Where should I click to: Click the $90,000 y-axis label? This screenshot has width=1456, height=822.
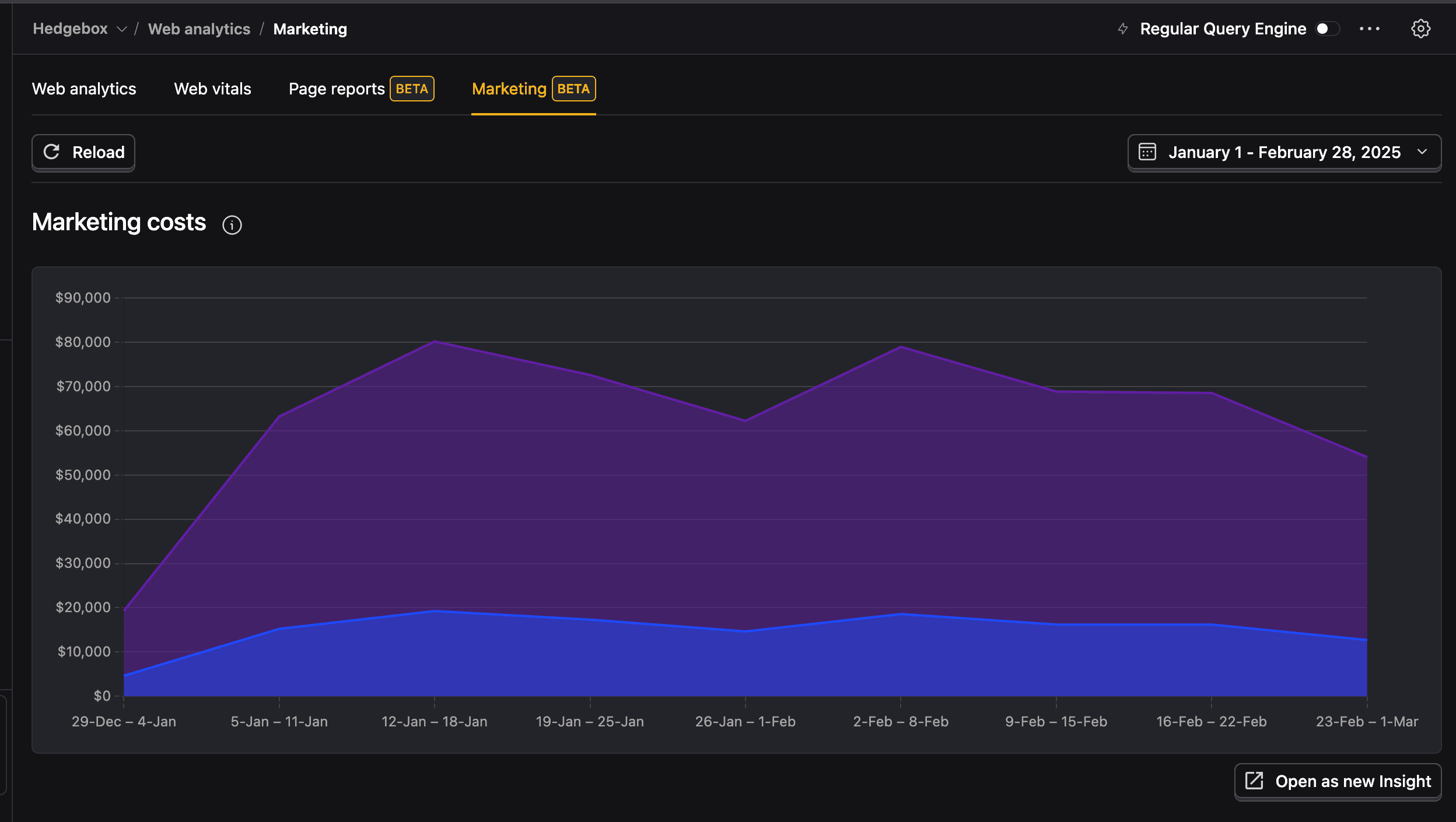point(83,298)
